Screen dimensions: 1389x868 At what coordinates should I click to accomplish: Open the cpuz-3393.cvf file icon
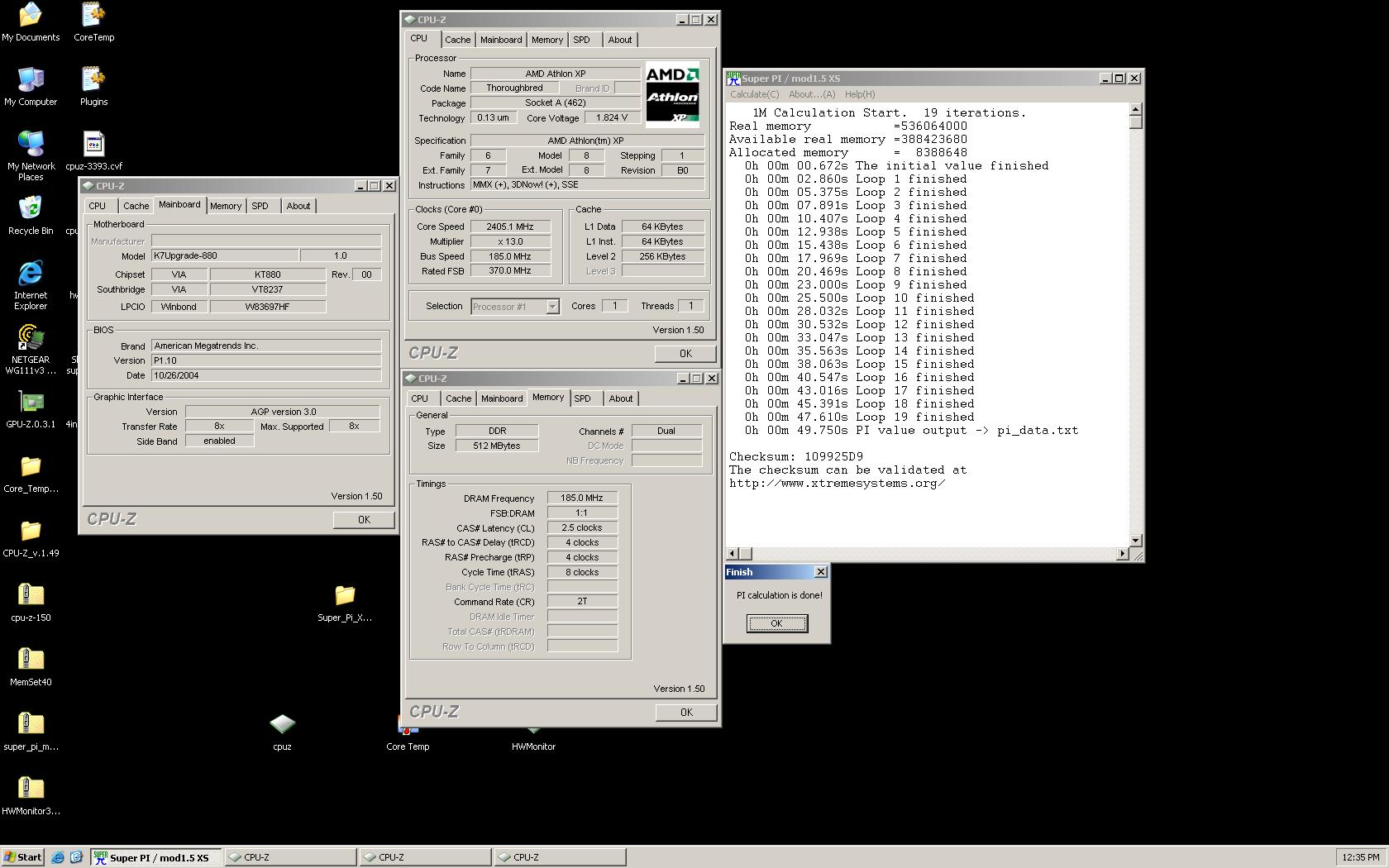(93, 150)
